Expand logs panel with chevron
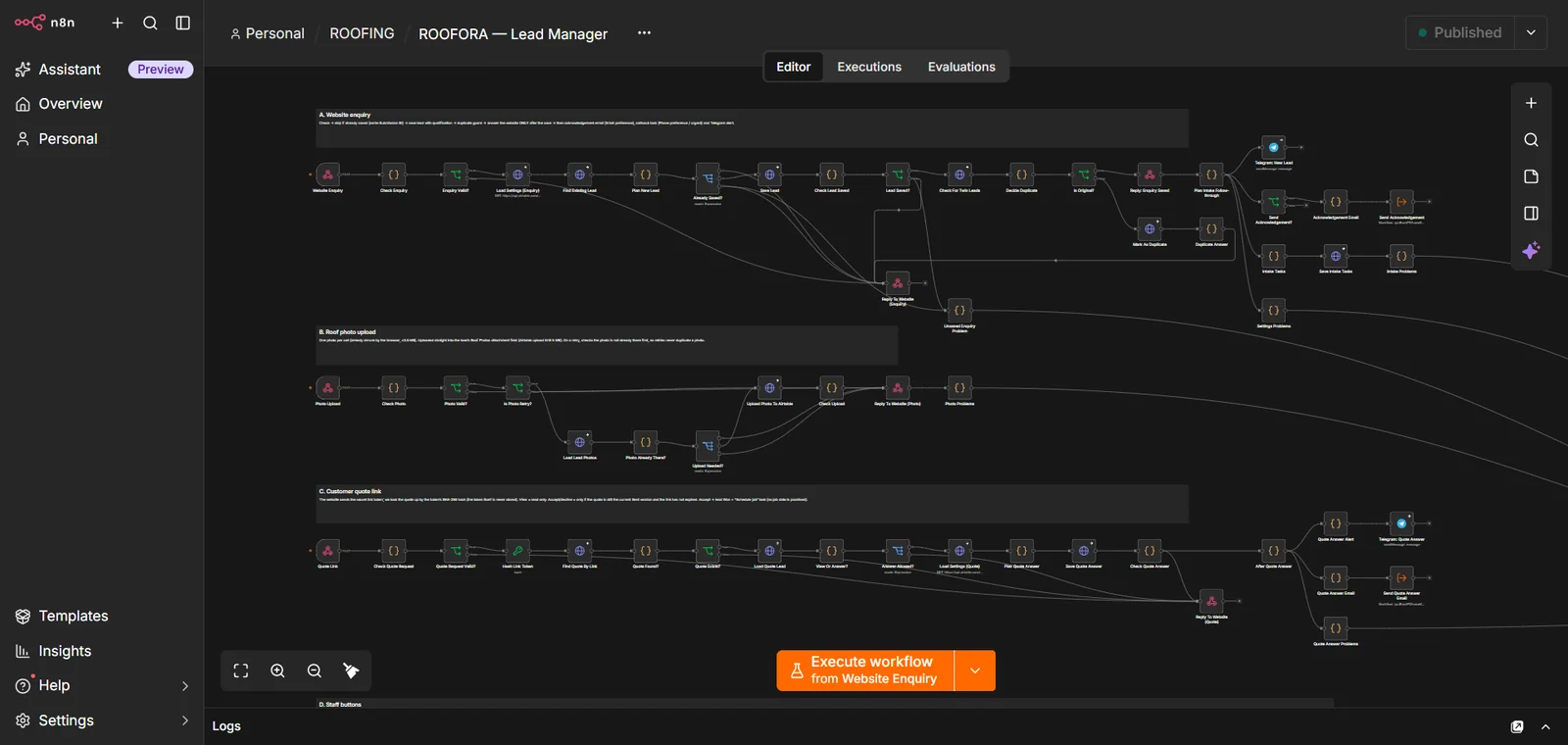The image size is (1568, 745). click(1545, 726)
